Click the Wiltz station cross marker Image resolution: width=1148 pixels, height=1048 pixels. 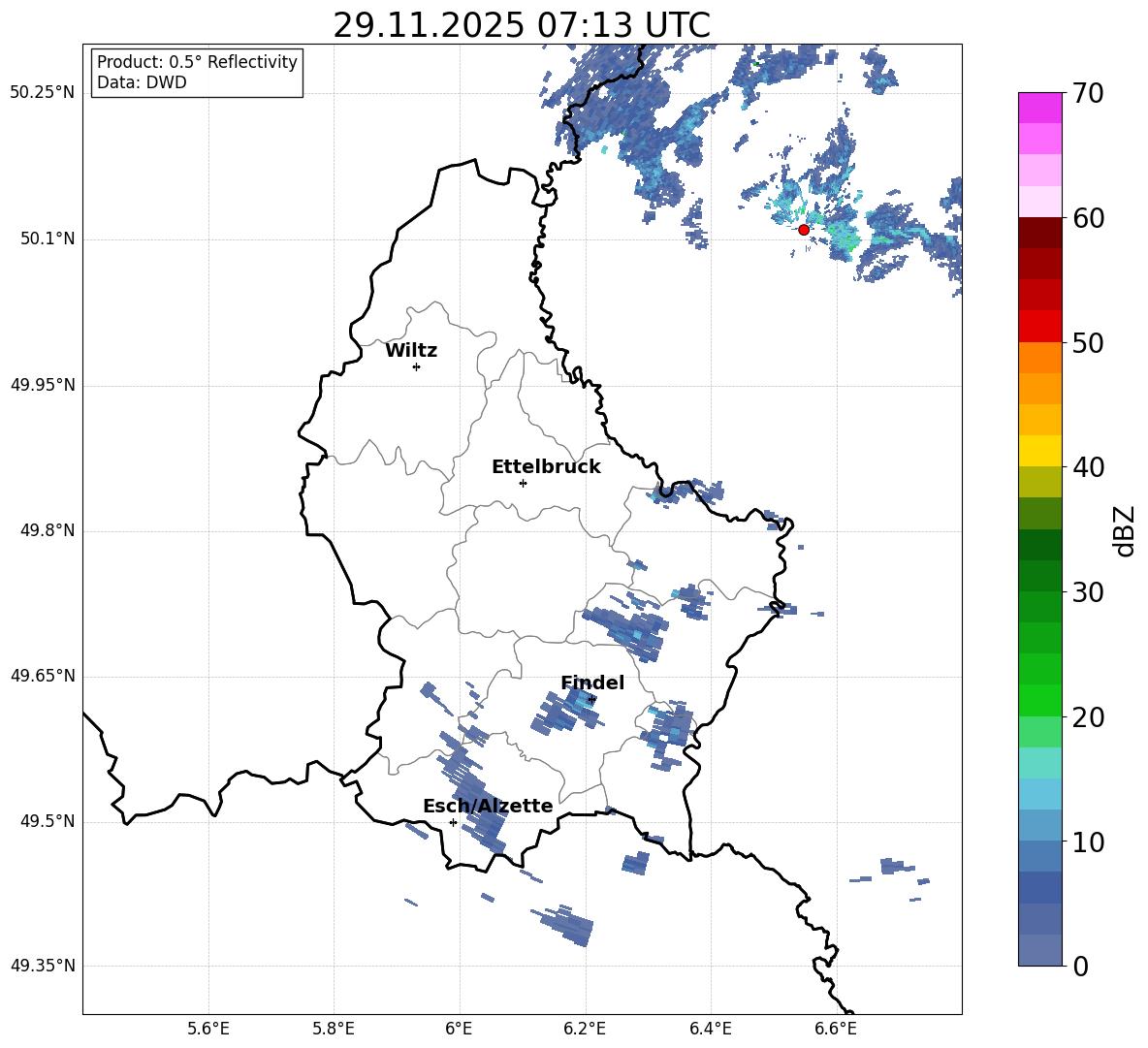pos(417,366)
